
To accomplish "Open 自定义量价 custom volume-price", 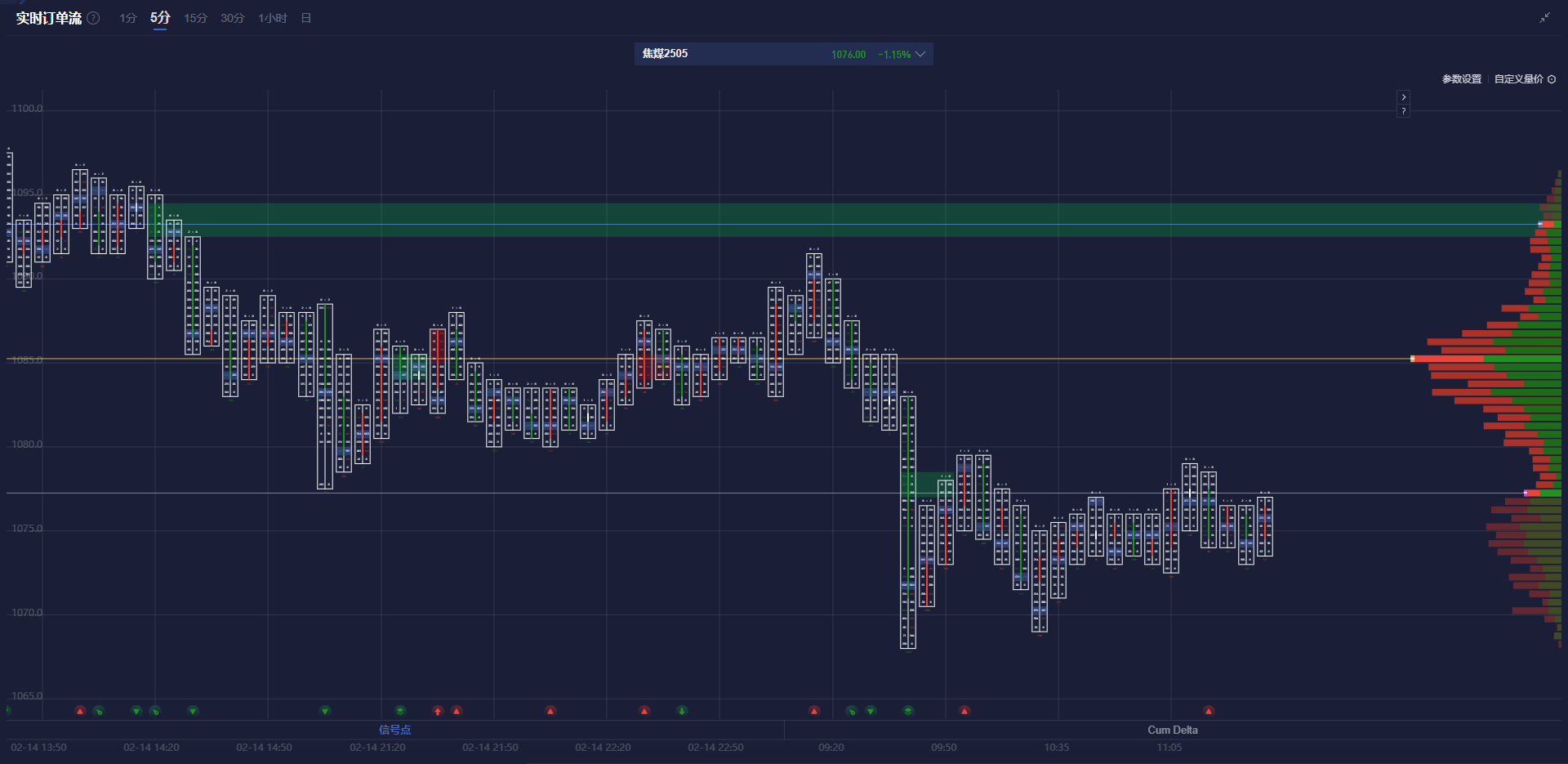I will point(1518,79).
